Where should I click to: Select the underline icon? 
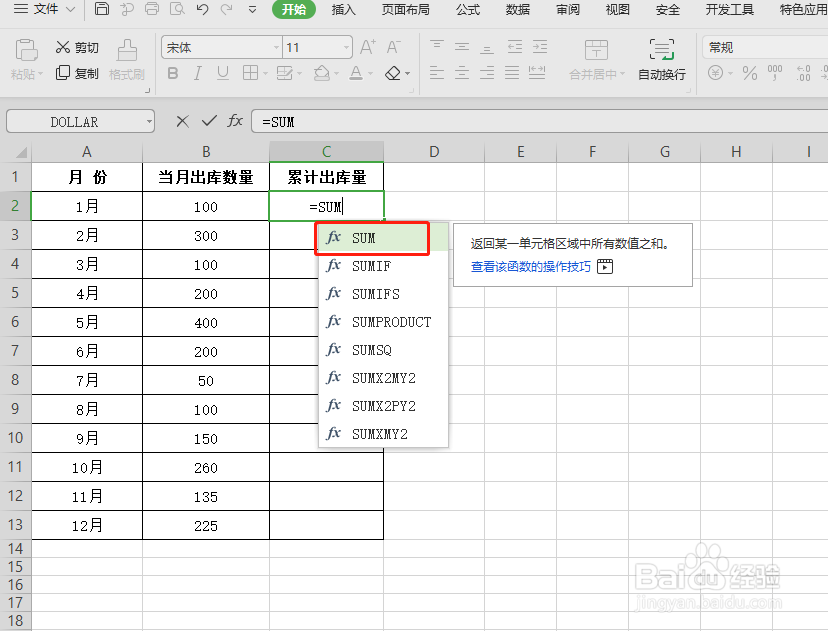point(221,74)
